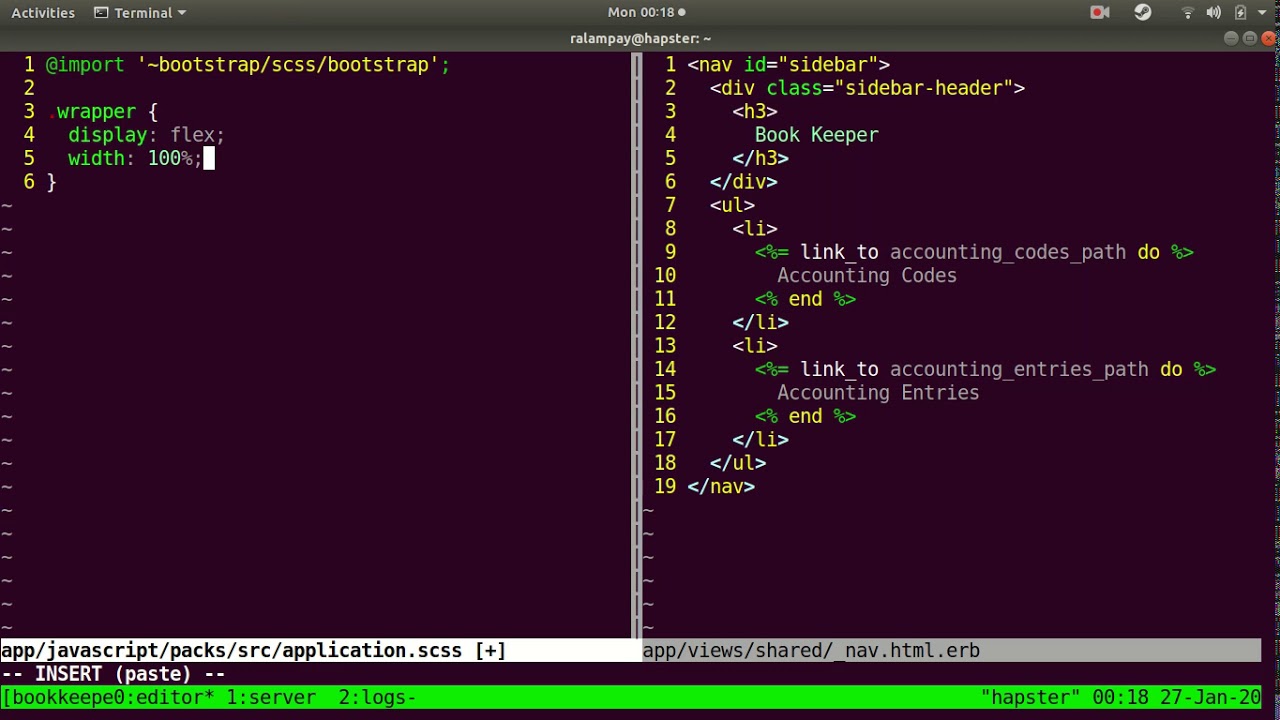Viewport: 1280px width, 720px height.
Task: Click the window title ralampay@hapster: ~
Action: (x=640, y=39)
